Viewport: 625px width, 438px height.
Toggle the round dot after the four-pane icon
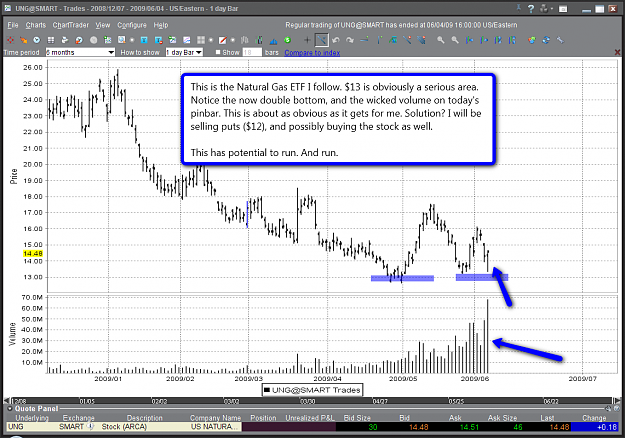coord(211,40)
